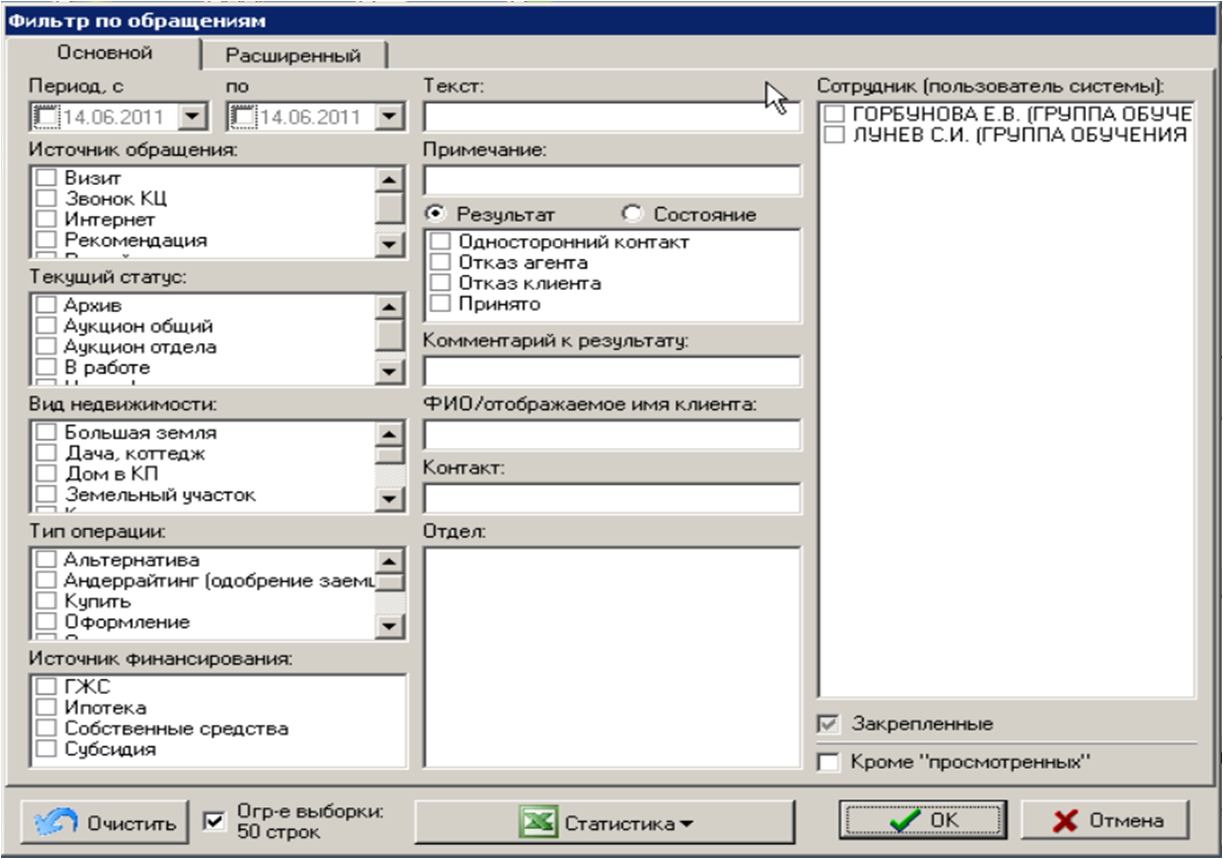Viewport: 1223px width, 859px height.
Task: Tick the Ипотека financing checkbox
Action: (x=46, y=708)
